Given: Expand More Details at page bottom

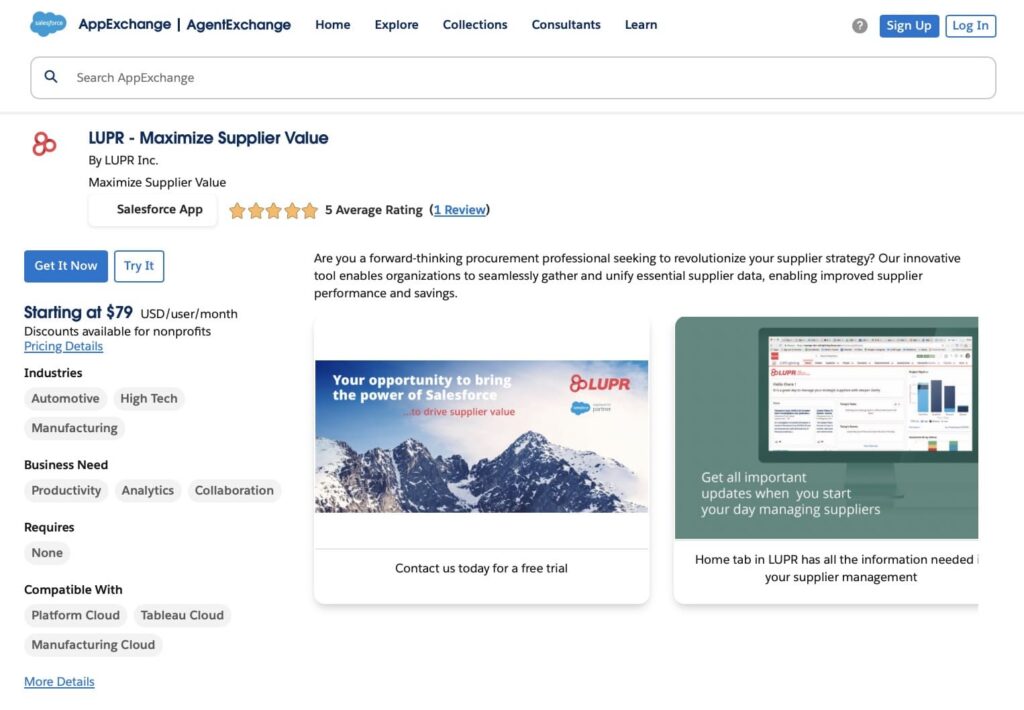Looking at the screenshot, I should (59, 681).
